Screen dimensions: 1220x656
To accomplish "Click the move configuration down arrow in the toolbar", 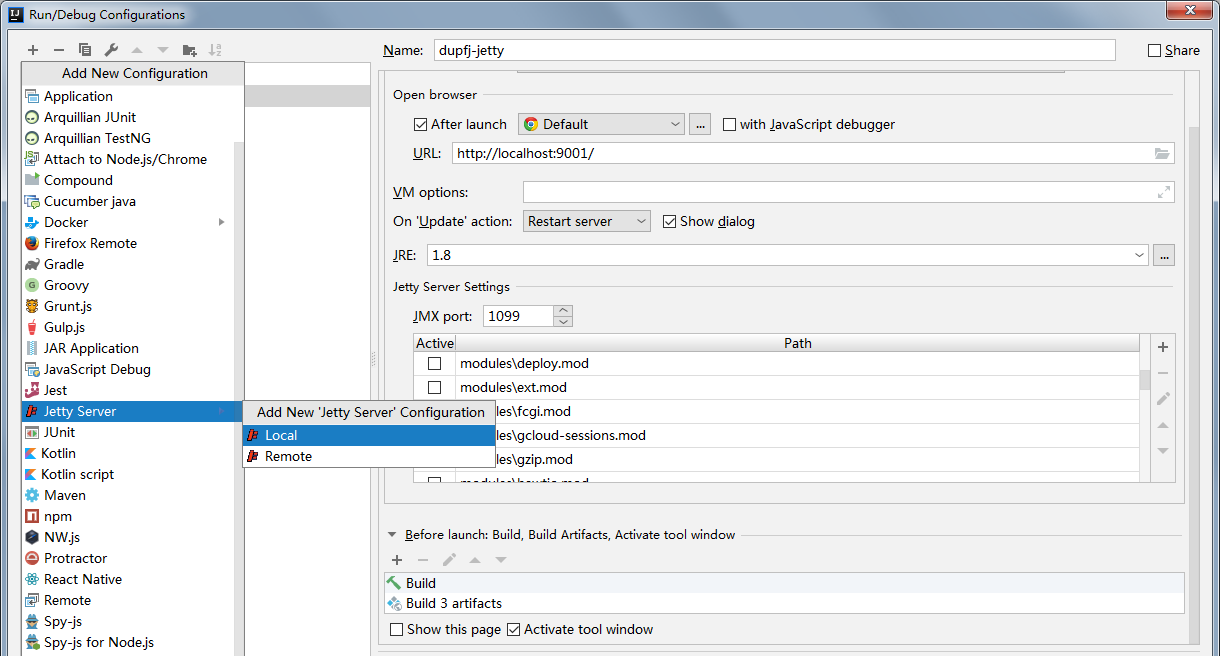I will (163, 50).
